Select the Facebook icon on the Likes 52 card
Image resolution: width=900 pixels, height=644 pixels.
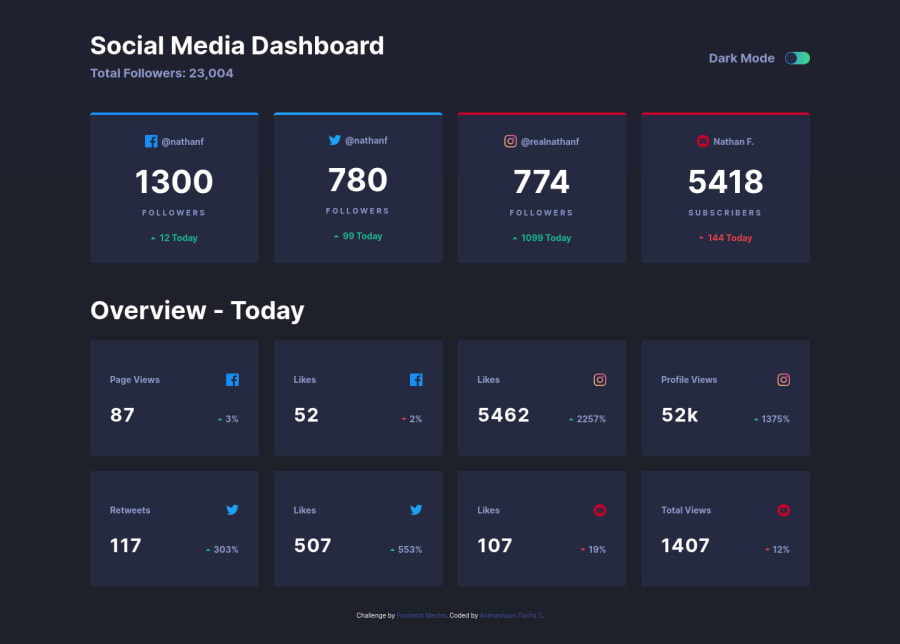(x=416, y=380)
